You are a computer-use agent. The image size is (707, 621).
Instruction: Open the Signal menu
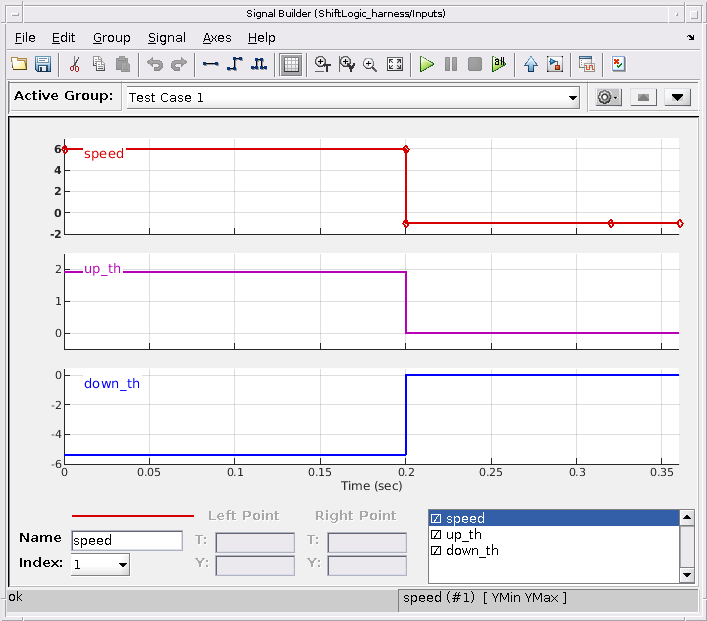point(166,38)
